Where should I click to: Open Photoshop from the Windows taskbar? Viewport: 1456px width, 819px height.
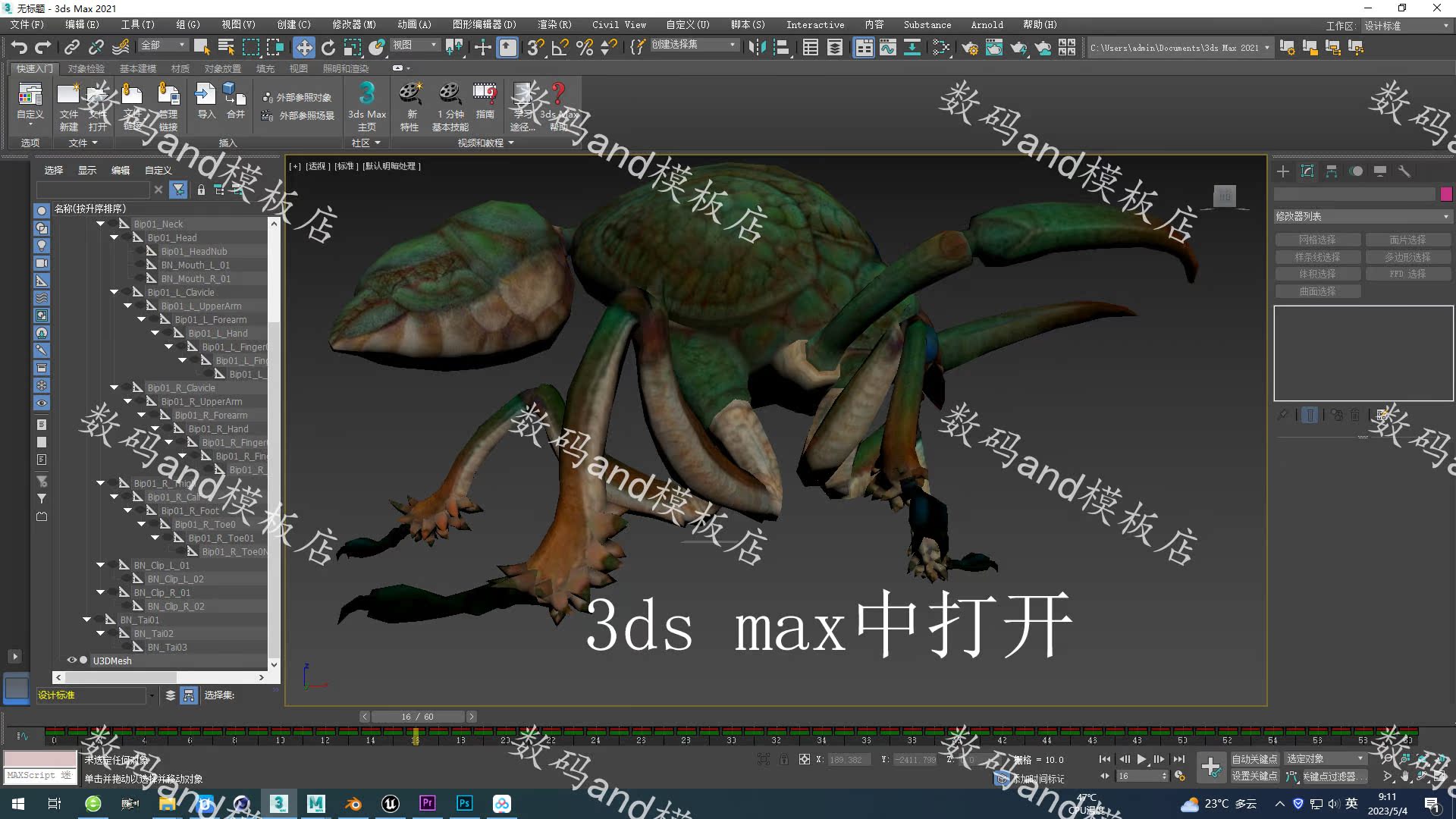click(x=464, y=803)
